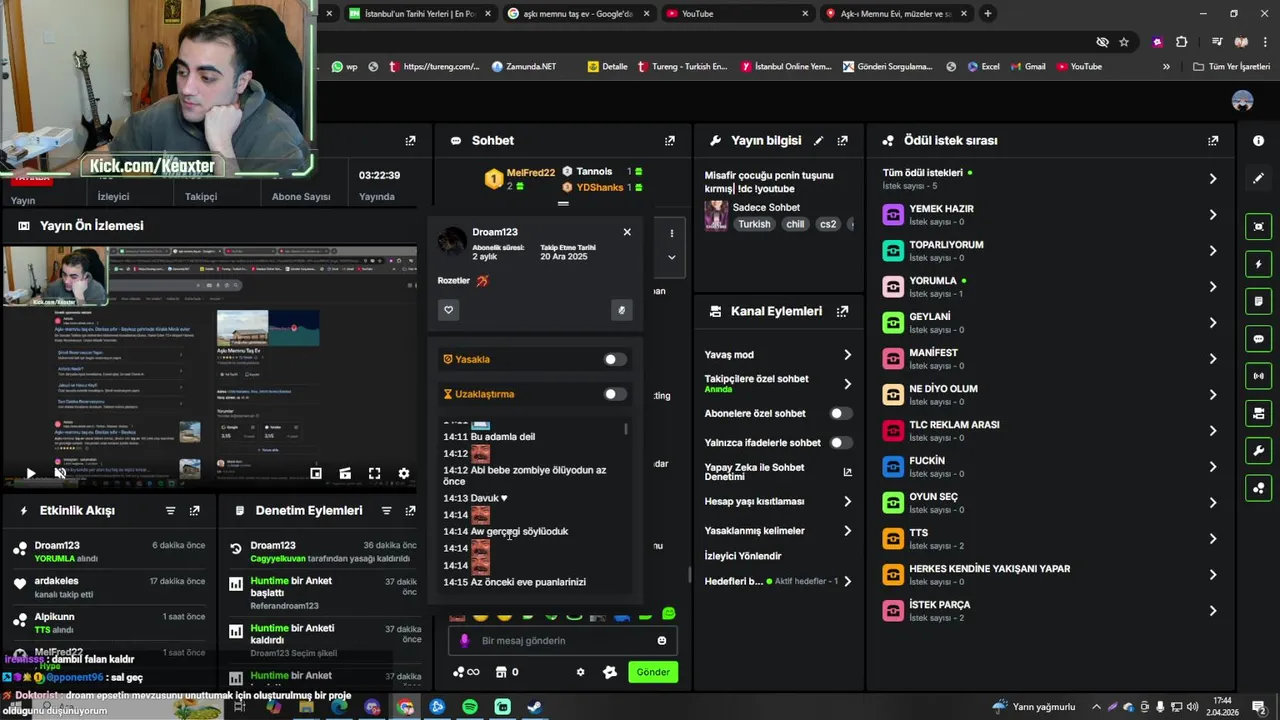
Task: Toggle the Uzaklaştırma switch
Action: click(615, 394)
